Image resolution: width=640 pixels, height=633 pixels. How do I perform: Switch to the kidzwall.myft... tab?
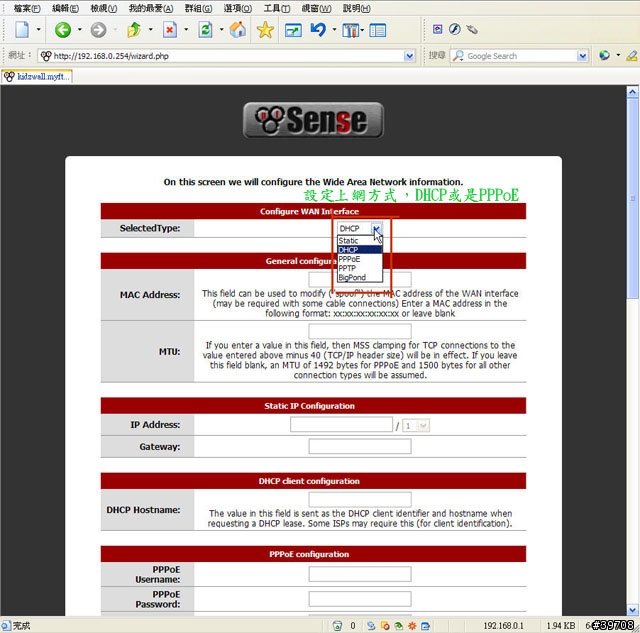37,76
